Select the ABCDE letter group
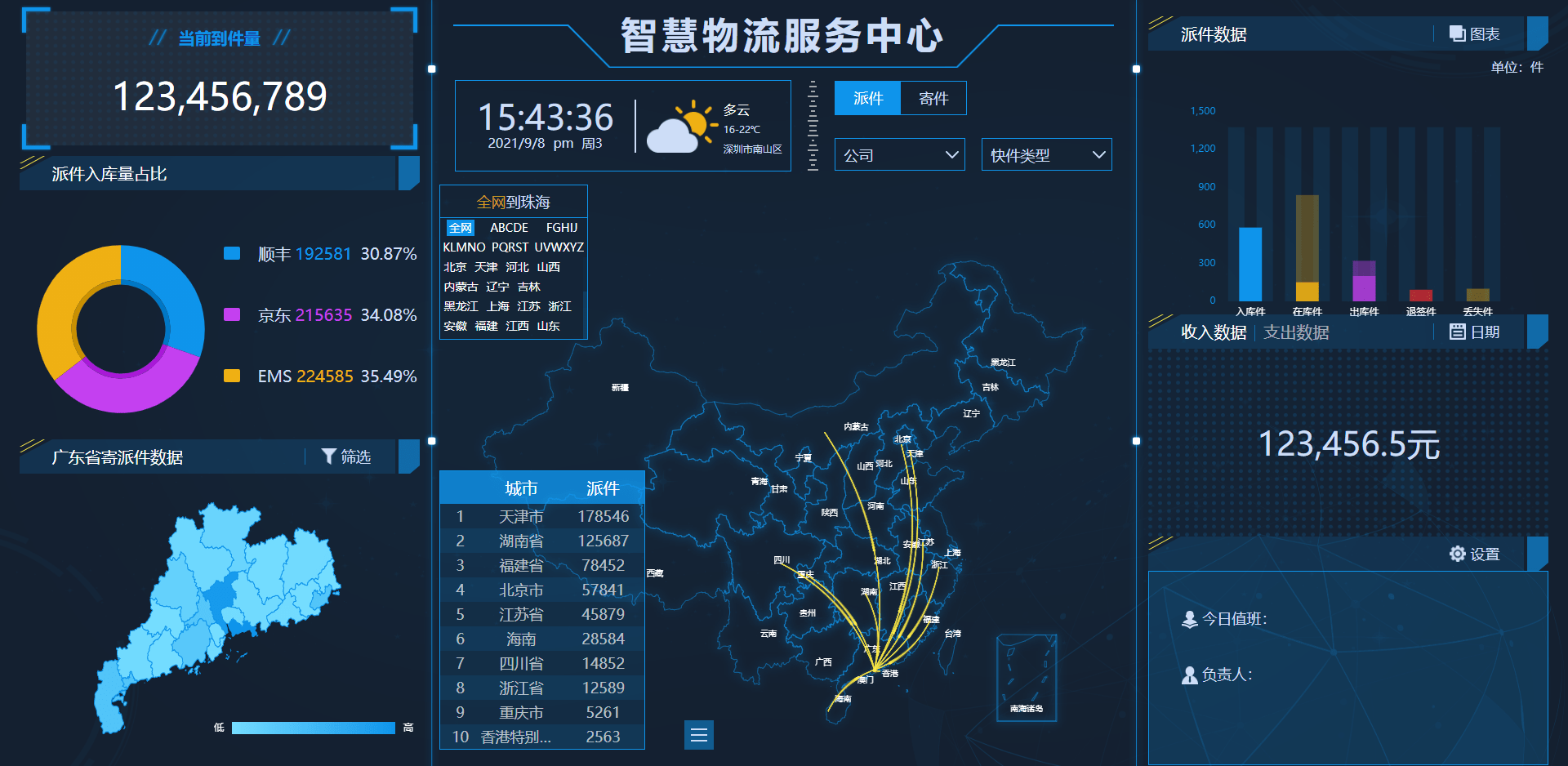1568x766 pixels. [x=509, y=228]
